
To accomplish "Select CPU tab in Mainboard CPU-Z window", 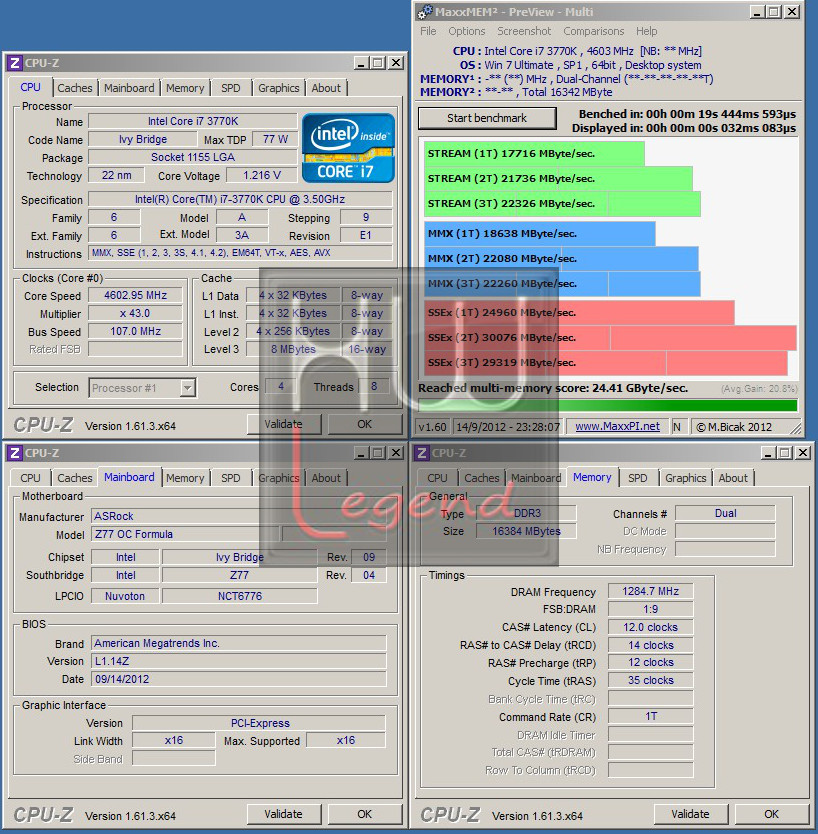I will coord(30,478).
